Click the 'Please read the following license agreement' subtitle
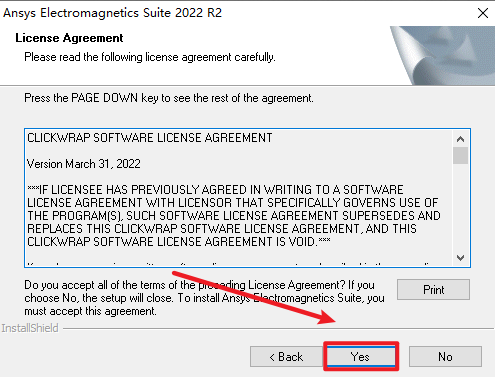Viewport: 495px width, 377px height. pyautogui.click(x=150, y=57)
